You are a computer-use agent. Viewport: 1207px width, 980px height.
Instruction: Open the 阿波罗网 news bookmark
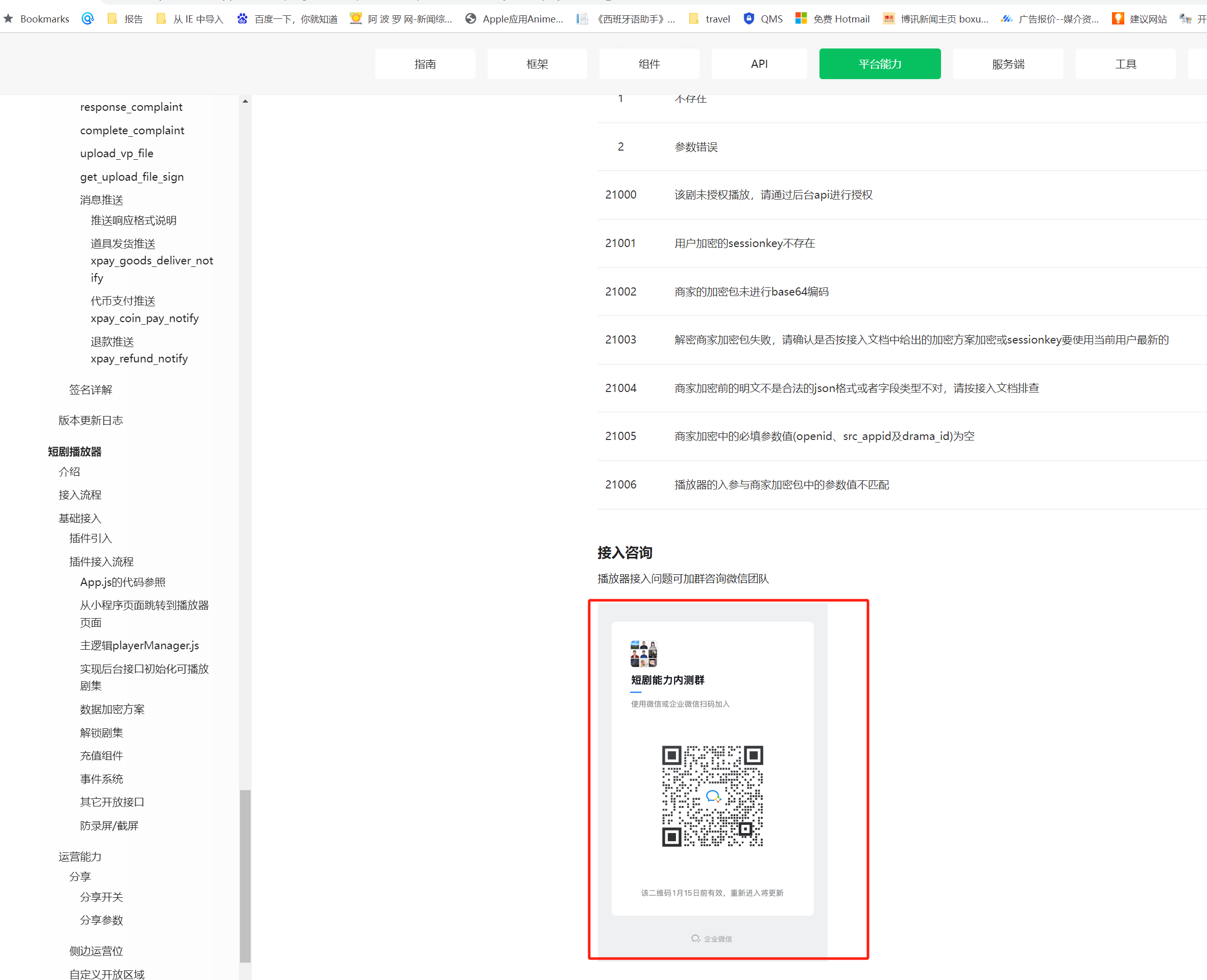coord(401,18)
